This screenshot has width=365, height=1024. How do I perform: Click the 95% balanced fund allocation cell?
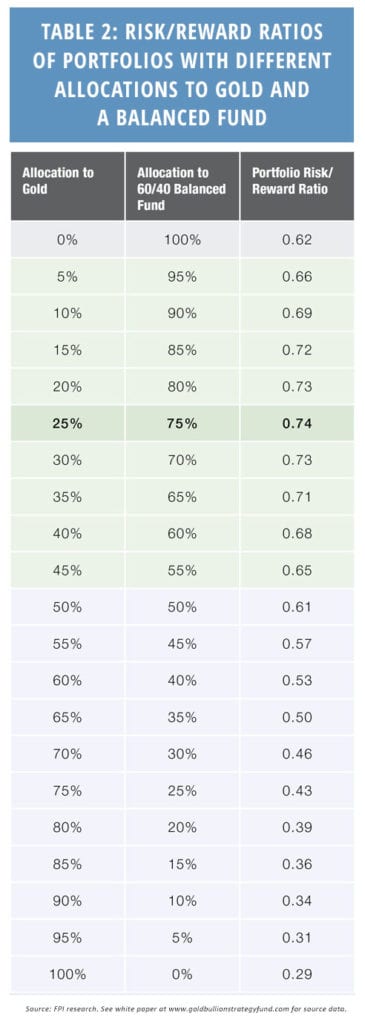pos(182,276)
